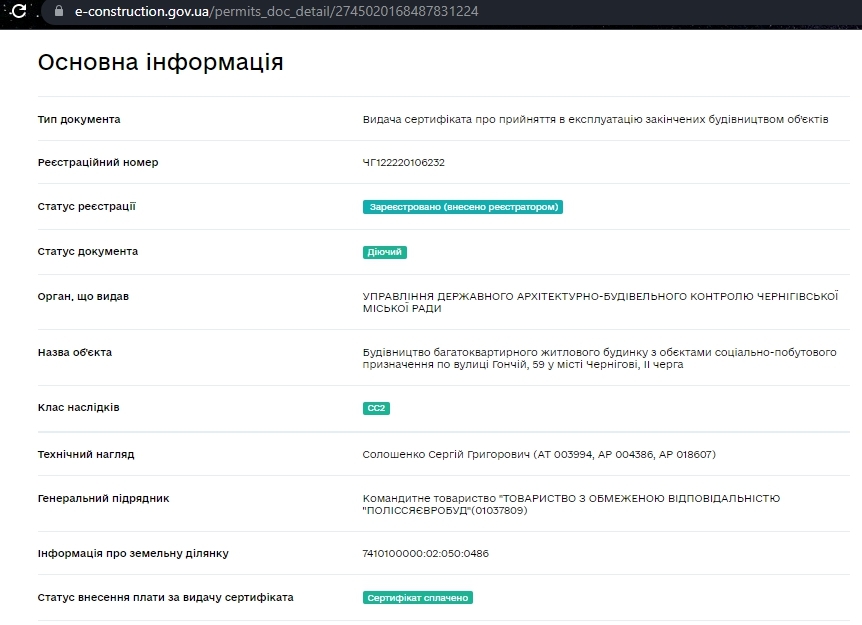This screenshot has width=862, height=625.
Task: Click the 'ПОЛІССЯЄВРОБУД' contractor text
Action: [571, 505]
